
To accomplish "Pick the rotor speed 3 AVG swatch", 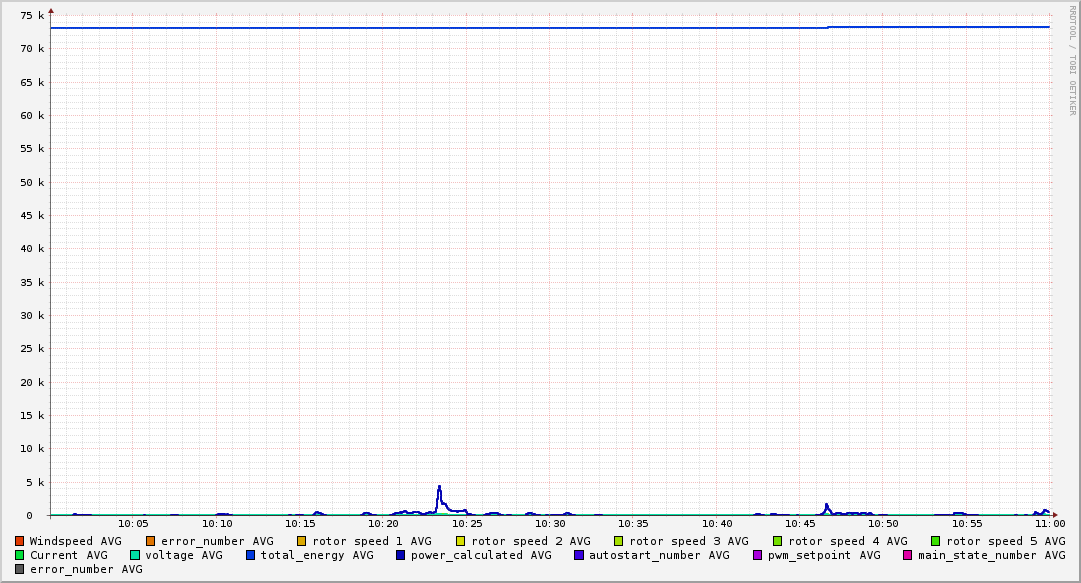I will coord(619,541).
